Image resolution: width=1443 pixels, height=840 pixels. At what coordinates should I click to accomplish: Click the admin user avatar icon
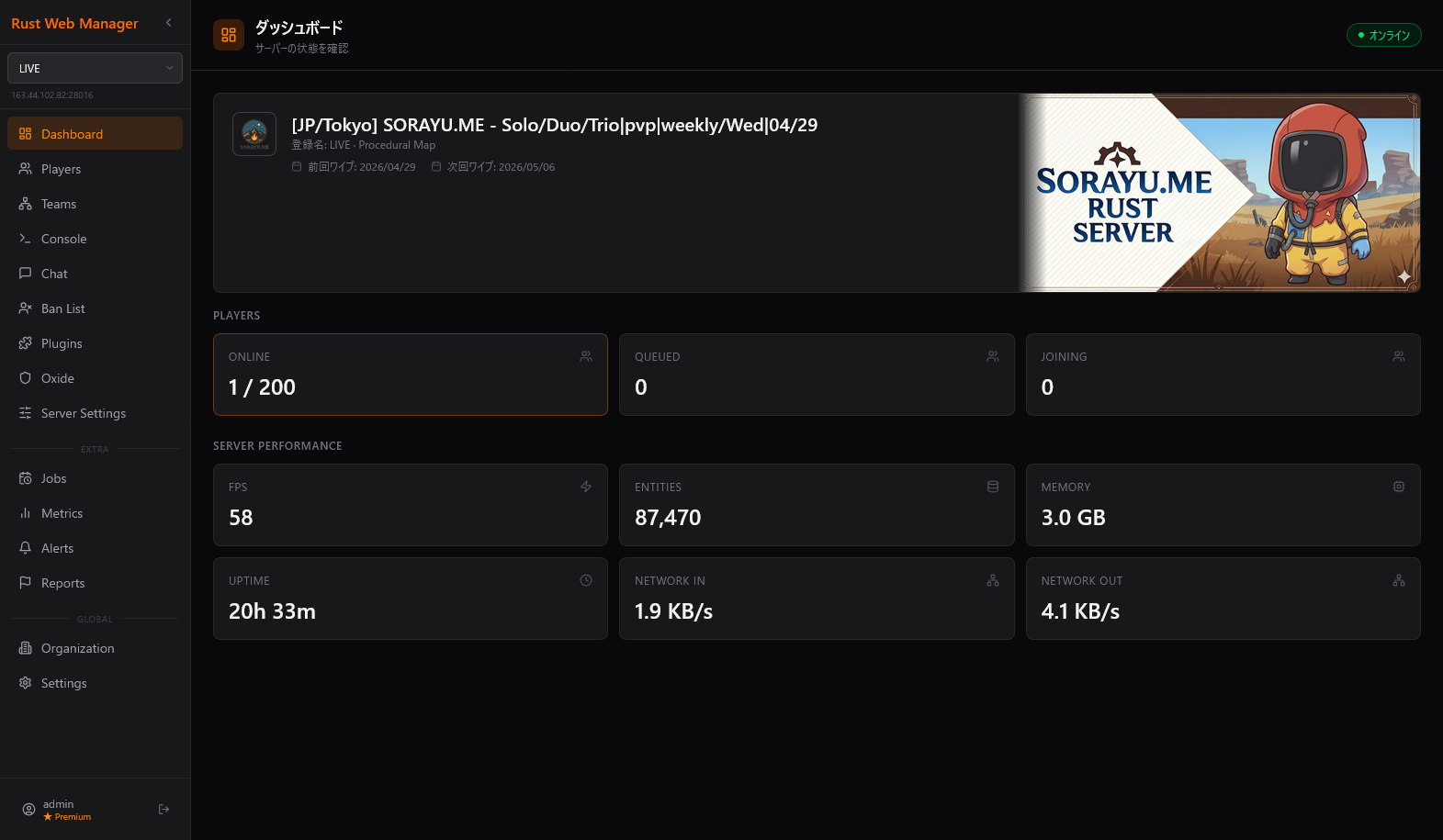pyautogui.click(x=28, y=810)
